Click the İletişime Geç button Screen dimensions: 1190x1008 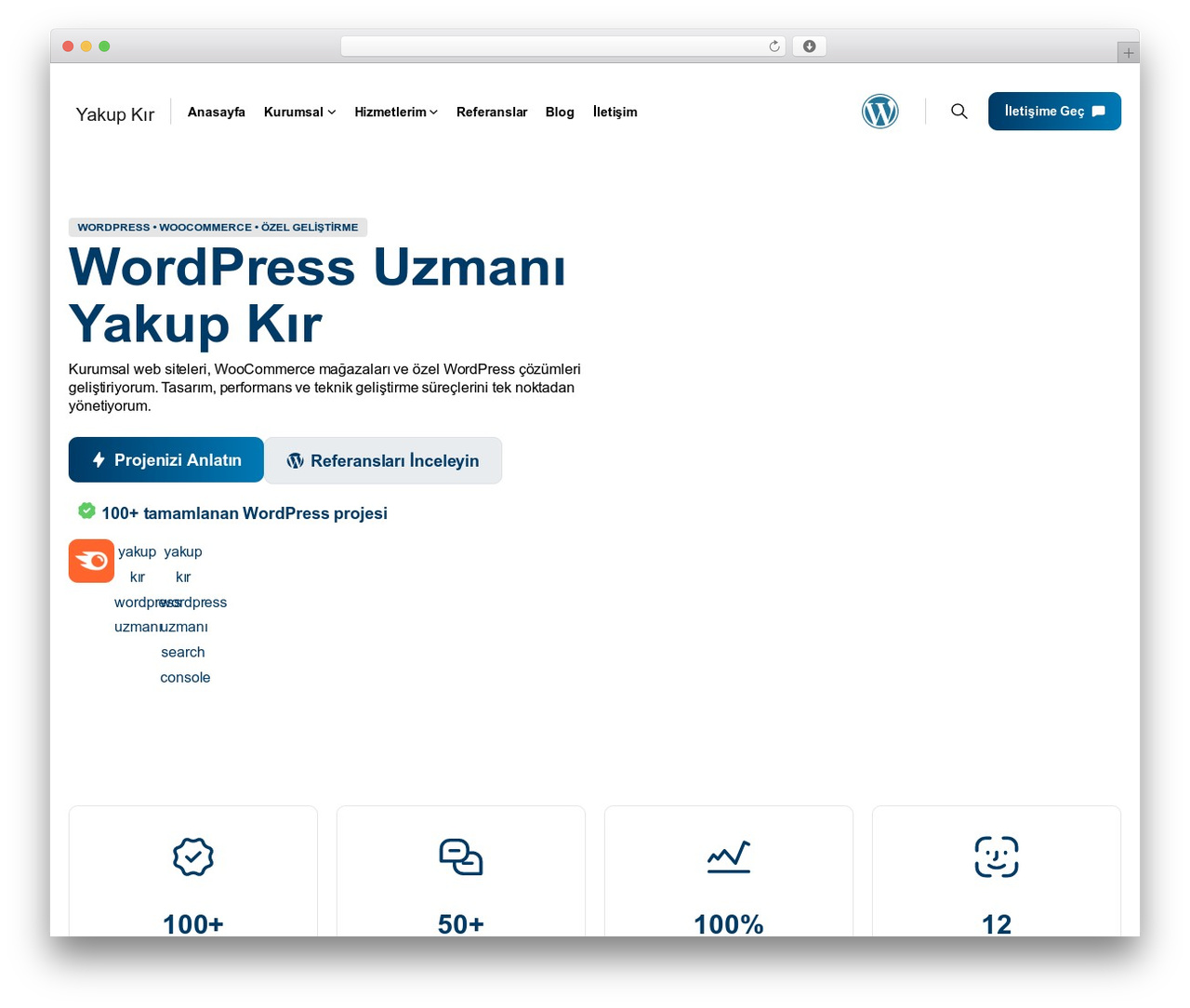coord(1054,112)
